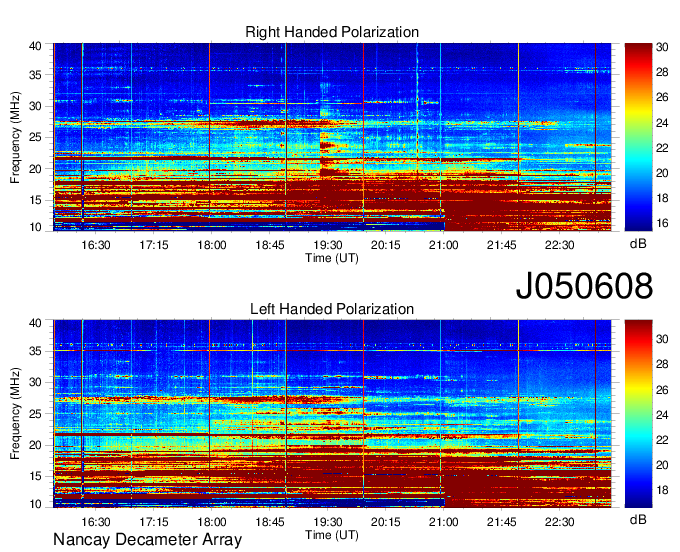The image size is (680, 552).
Task: Click the 18:45 tick on lower plot
Action: (270, 522)
